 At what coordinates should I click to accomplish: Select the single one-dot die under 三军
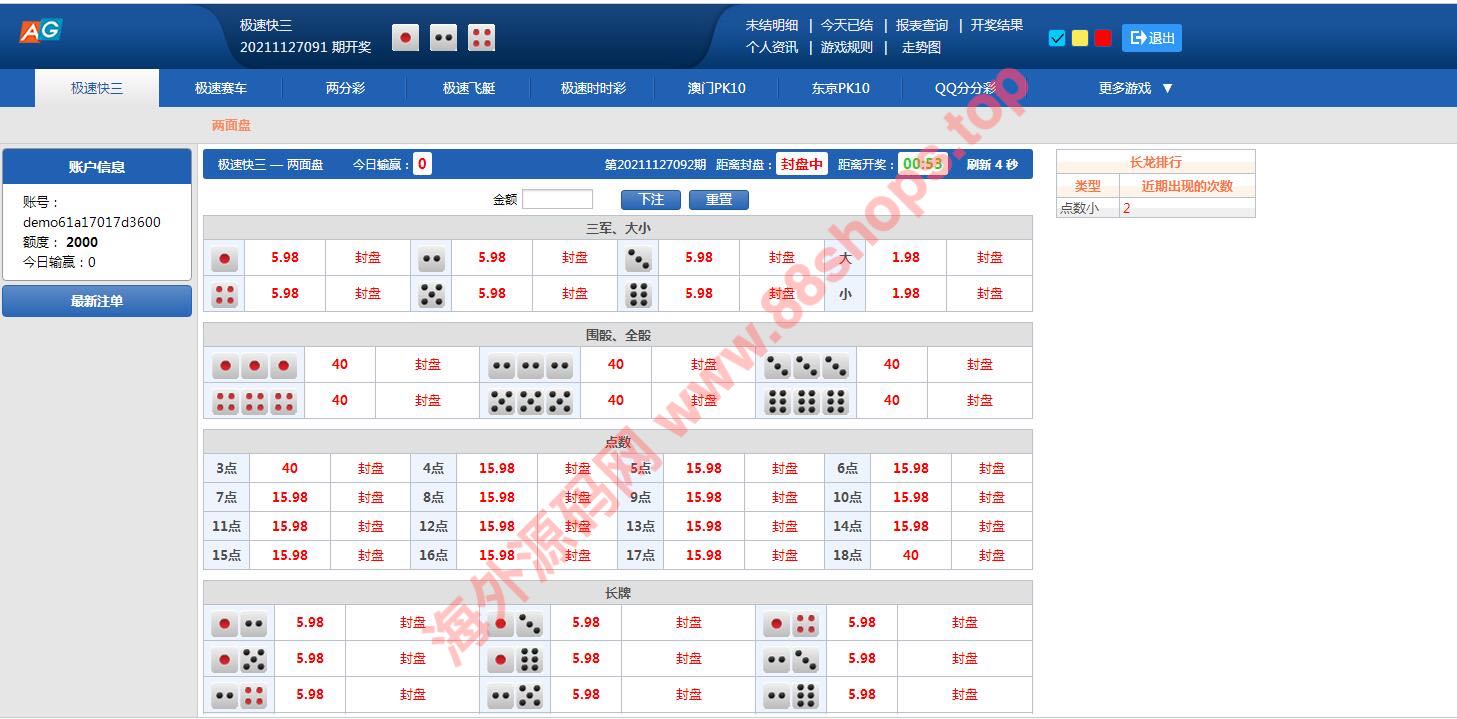[x=225, y=259]
